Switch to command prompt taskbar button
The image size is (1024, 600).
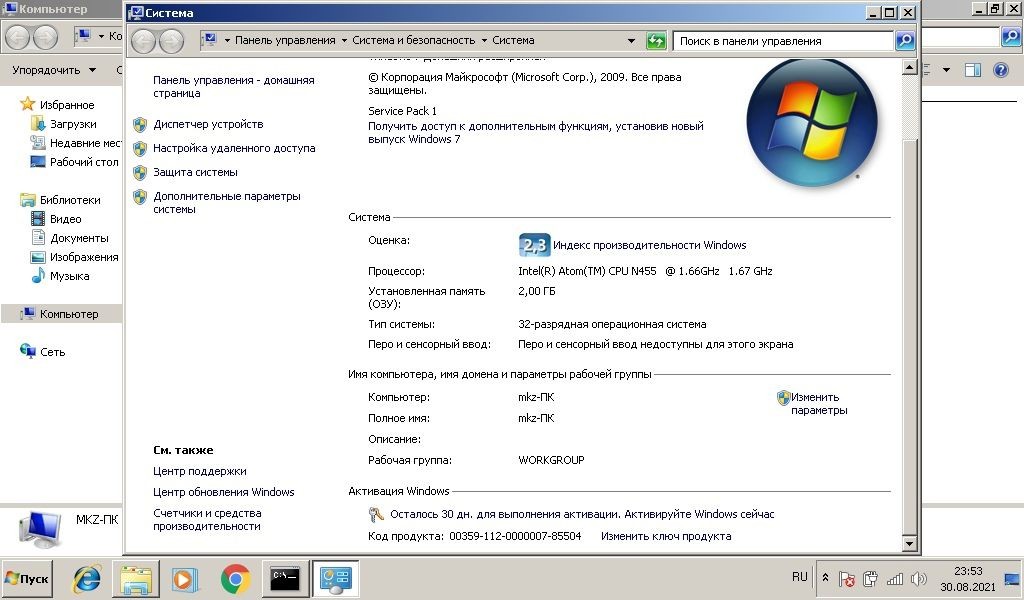(x=285, y=578)
